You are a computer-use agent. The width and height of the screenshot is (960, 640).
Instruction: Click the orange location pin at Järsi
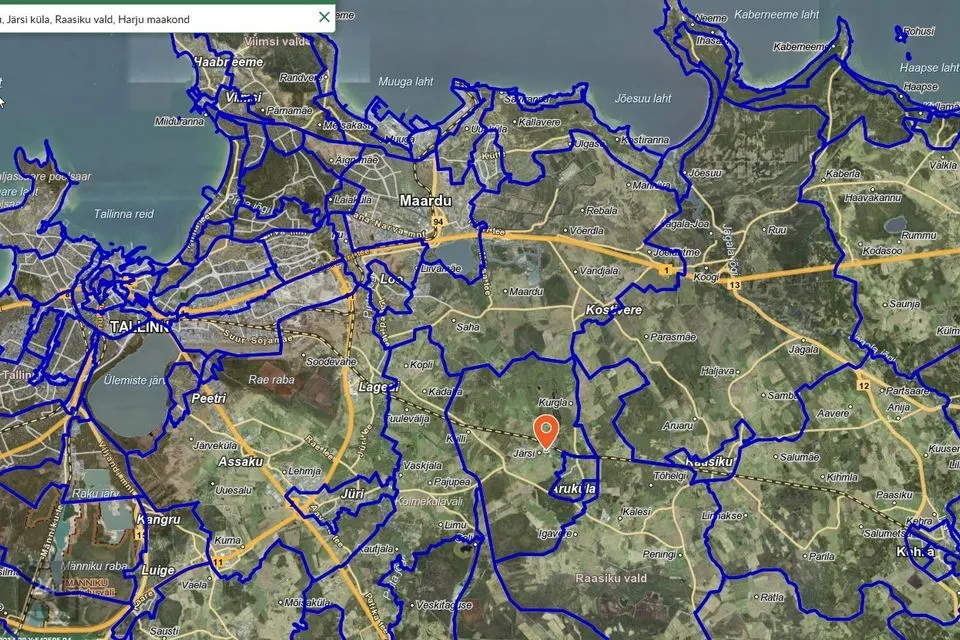[546, 431]
